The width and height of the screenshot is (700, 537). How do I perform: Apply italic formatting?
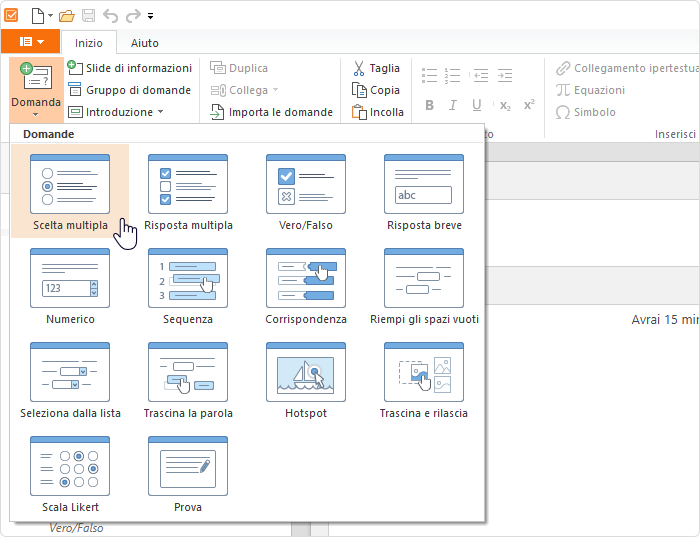tap(453, 105)
